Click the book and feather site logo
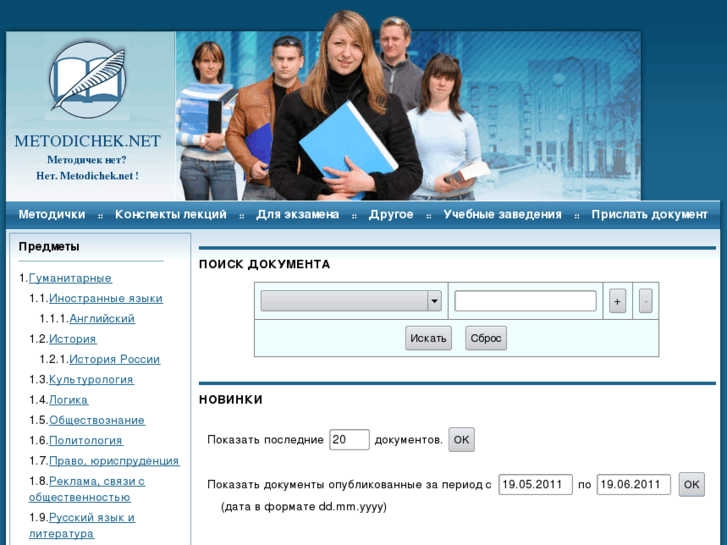Image resolution: width=727 pixels, height=545 pixels. click(88, 79)
